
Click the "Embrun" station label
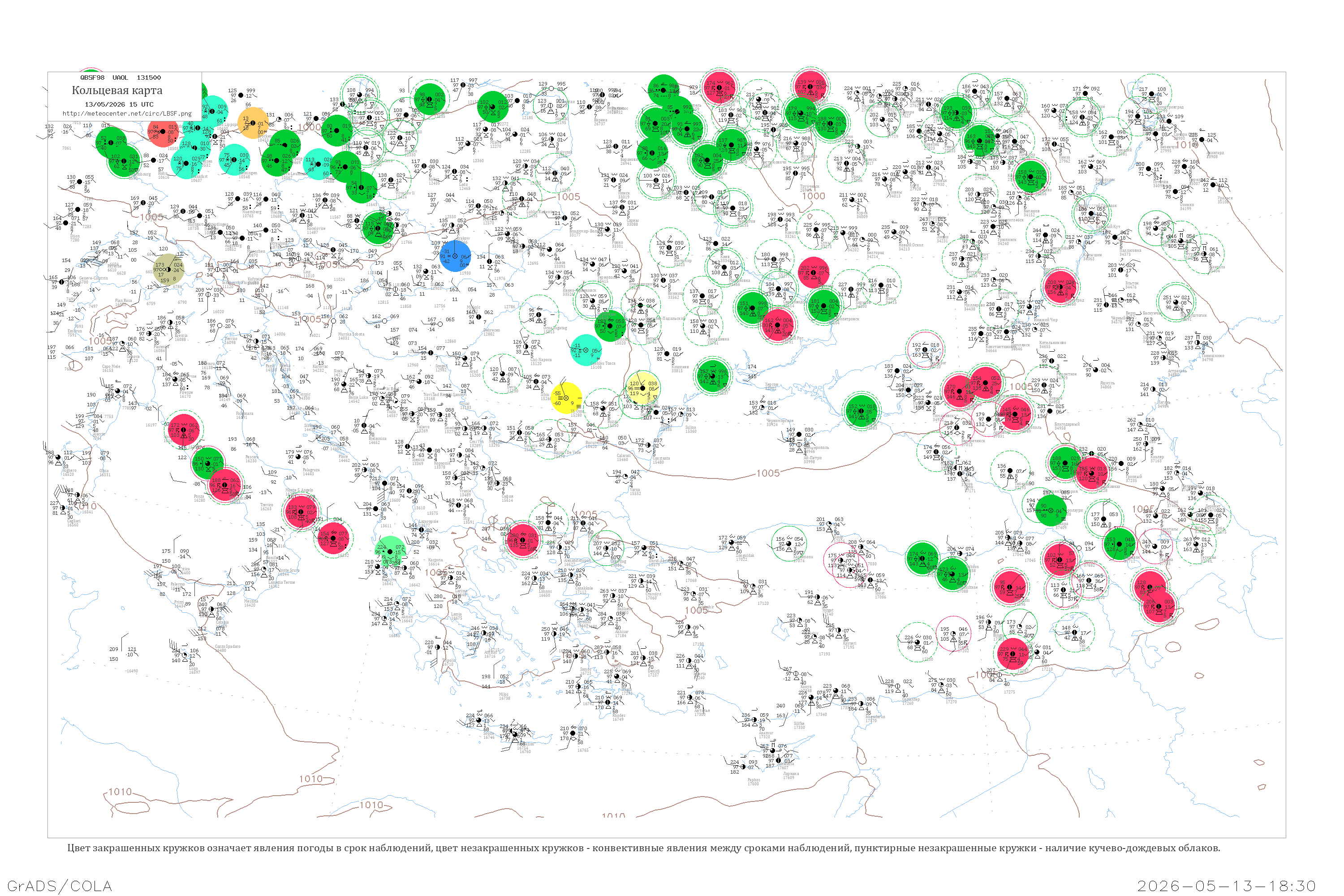coord(75,331)
